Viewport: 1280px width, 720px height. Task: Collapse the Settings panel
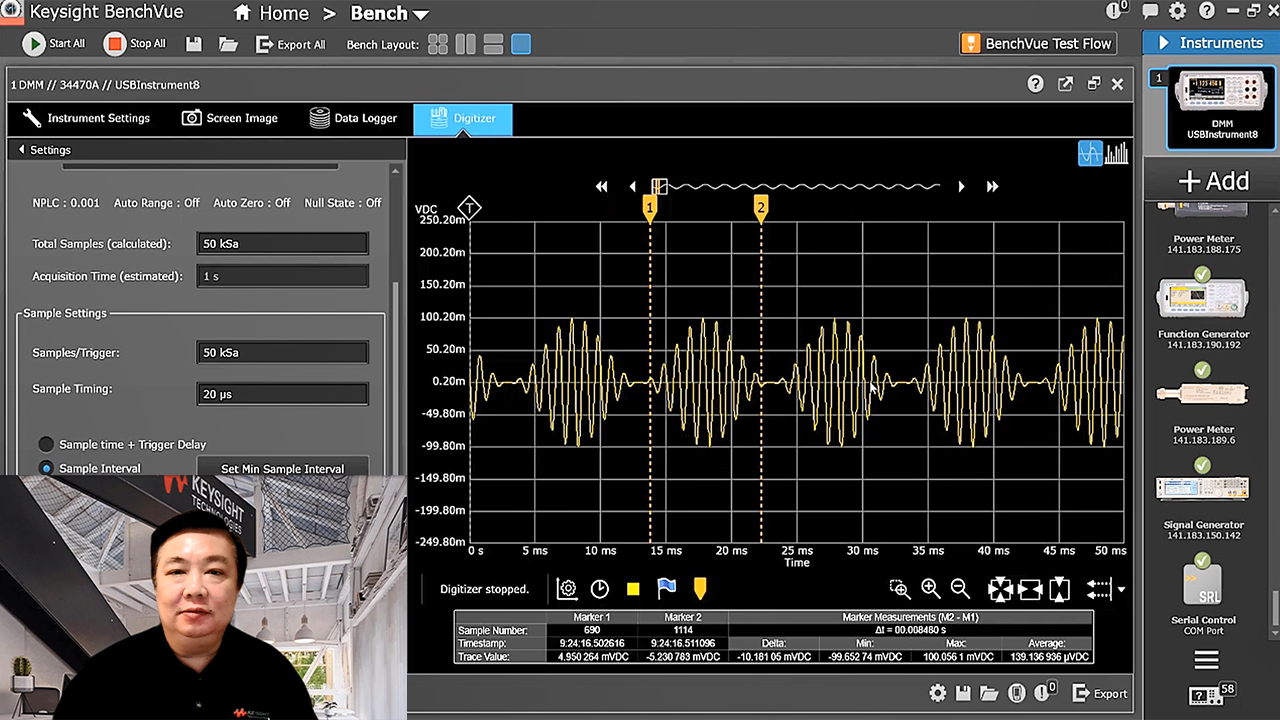tap(21, 149)
